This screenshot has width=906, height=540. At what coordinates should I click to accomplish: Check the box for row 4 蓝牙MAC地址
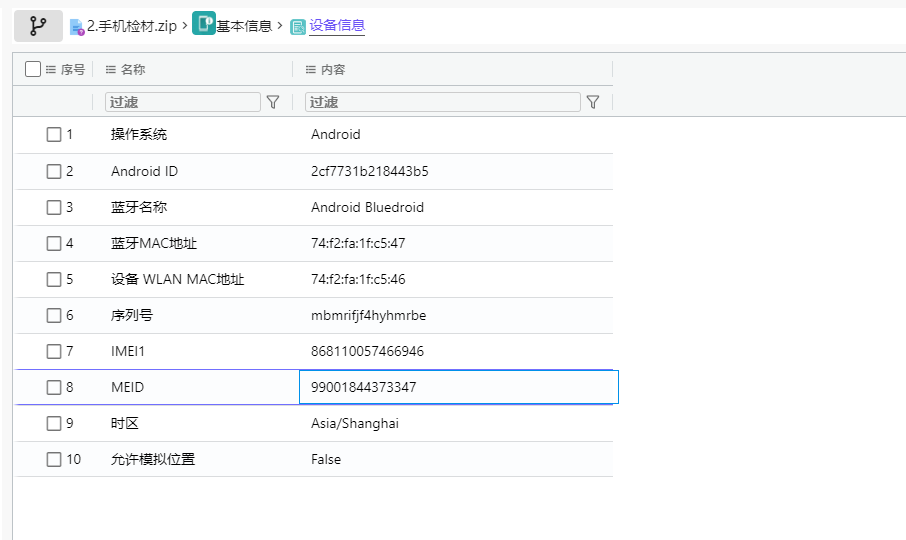tap(54, 243)
